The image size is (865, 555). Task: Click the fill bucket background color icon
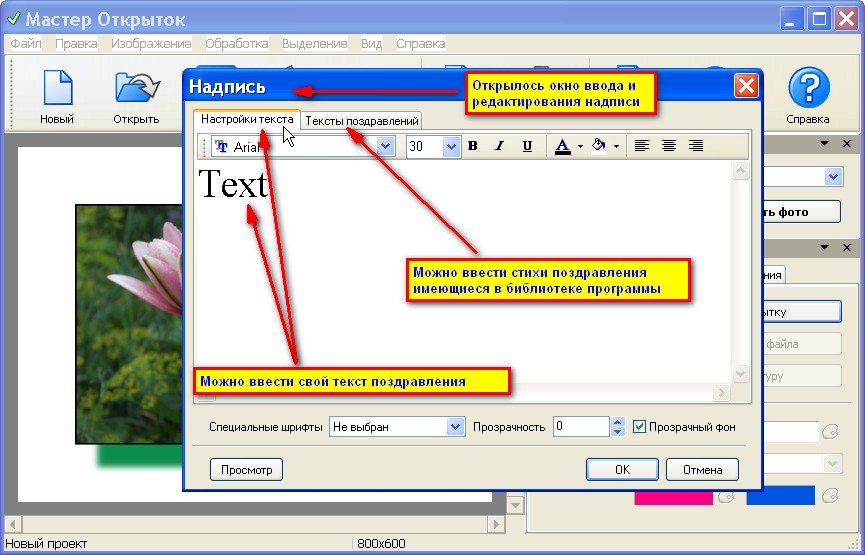599,146
